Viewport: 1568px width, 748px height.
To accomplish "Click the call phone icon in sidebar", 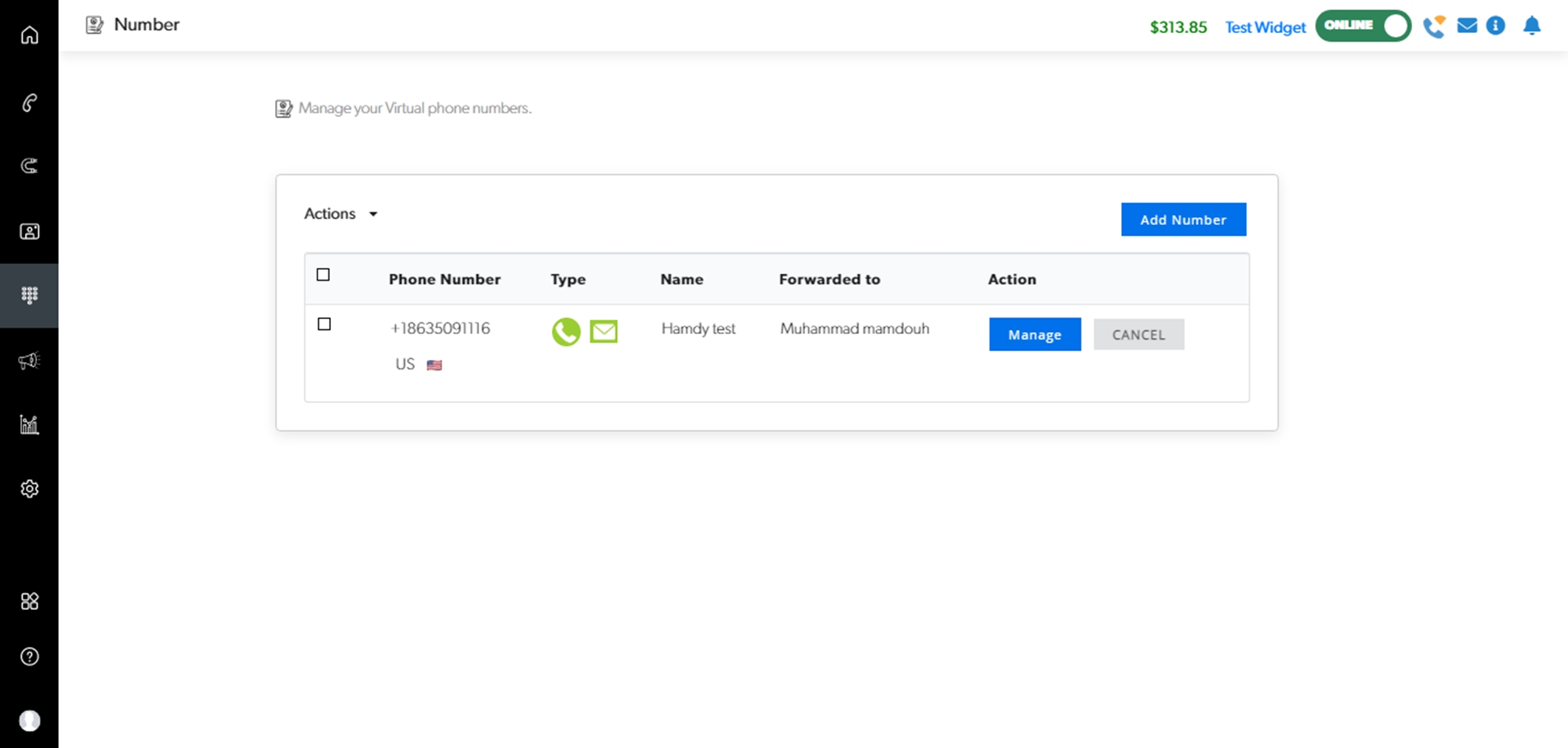I will pyautogui.click(x=29, y=103).
